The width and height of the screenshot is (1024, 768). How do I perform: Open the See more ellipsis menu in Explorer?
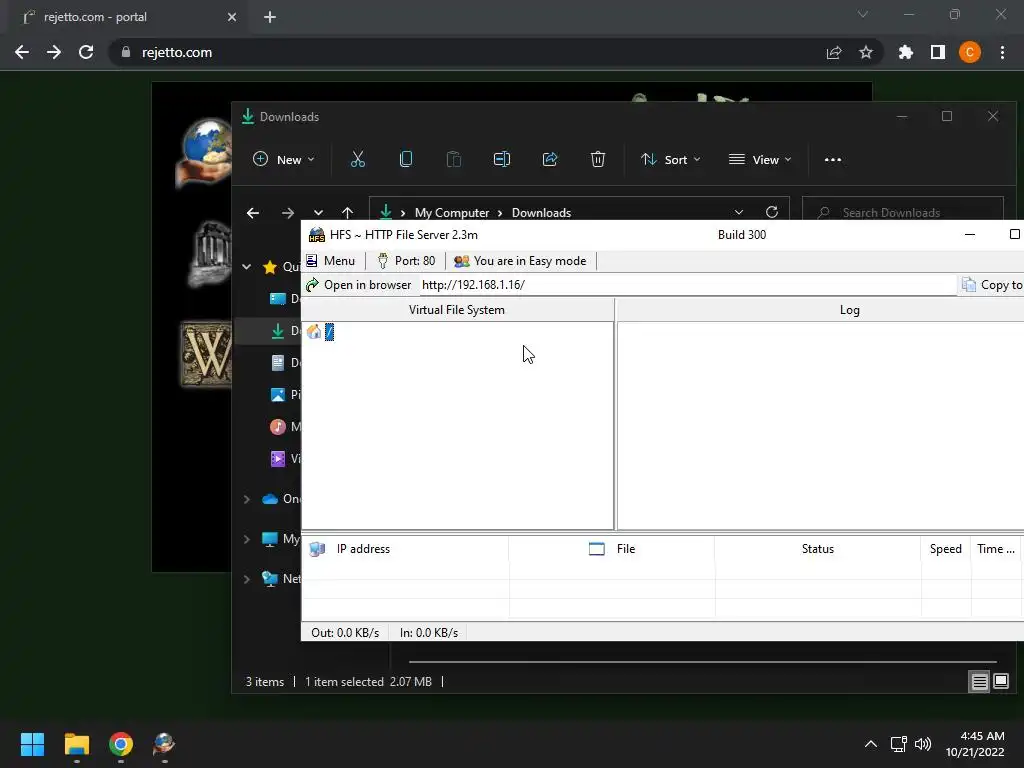(833, 159)
